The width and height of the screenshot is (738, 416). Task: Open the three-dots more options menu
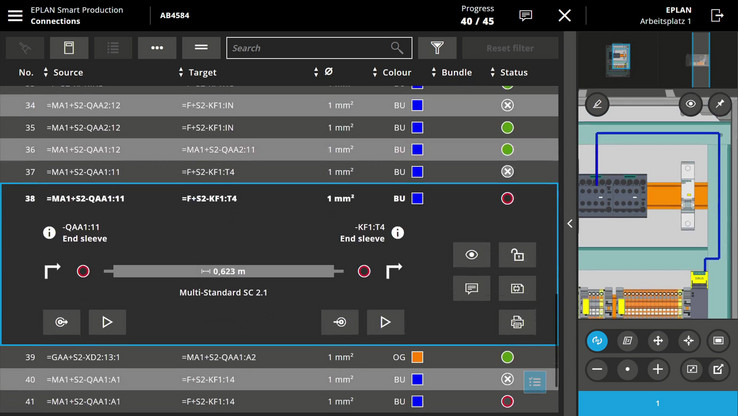(157, 48)
